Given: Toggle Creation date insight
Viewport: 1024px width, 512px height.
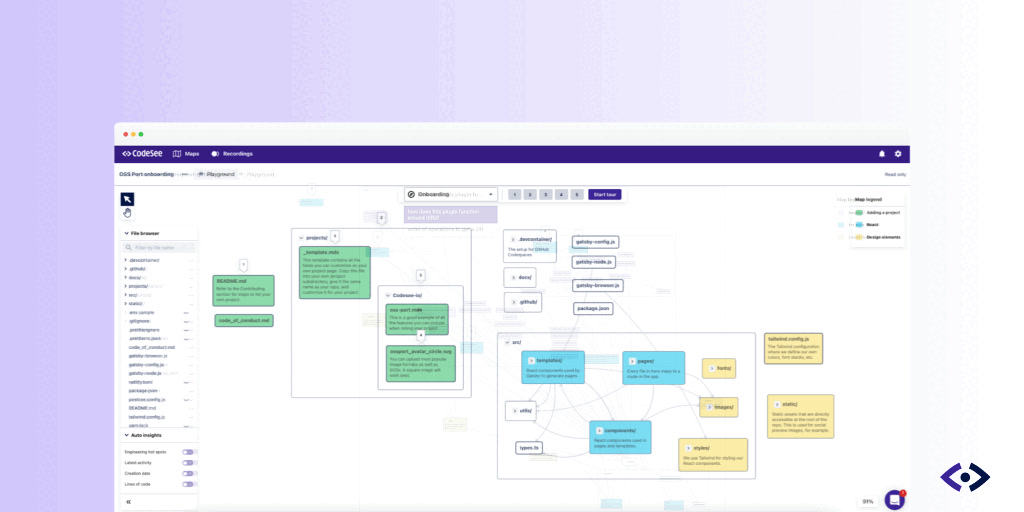Looking at the screenshot, I should tap(189, 473).
